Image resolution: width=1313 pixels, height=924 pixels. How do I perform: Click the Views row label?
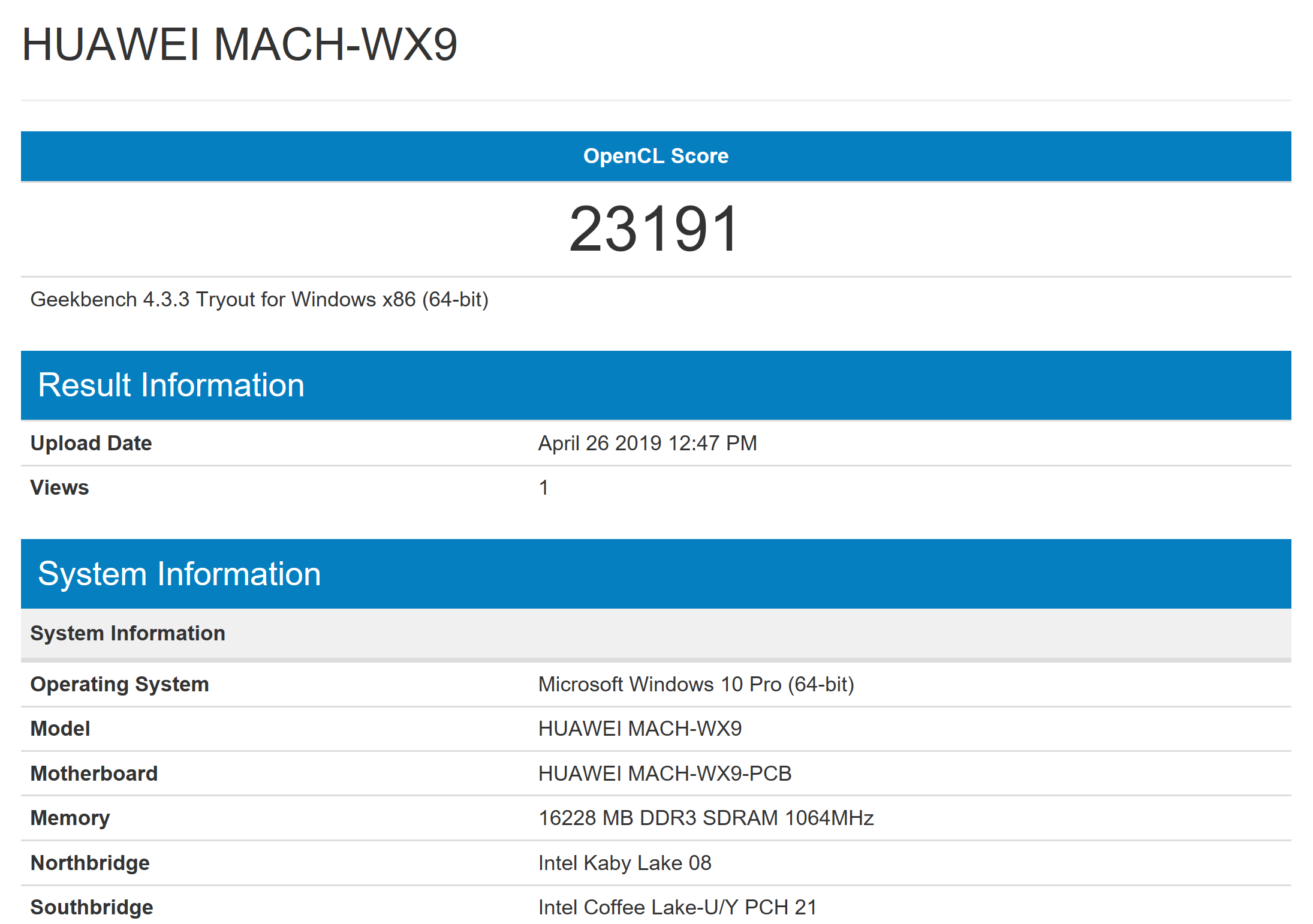point(59,487)
